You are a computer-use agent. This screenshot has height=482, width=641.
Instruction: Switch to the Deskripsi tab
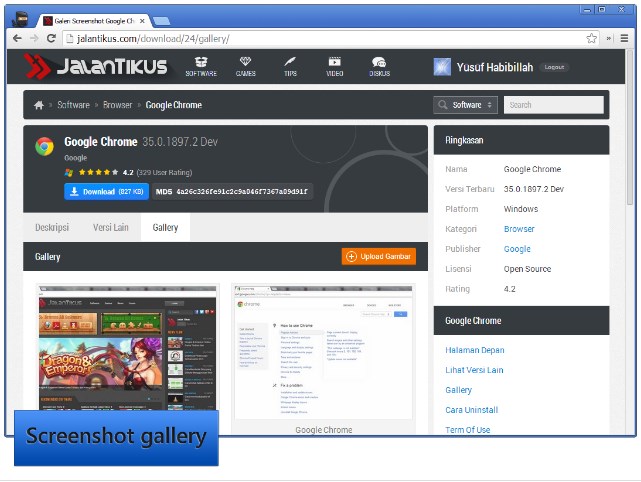pyautogui.click(x=52, y=227)
